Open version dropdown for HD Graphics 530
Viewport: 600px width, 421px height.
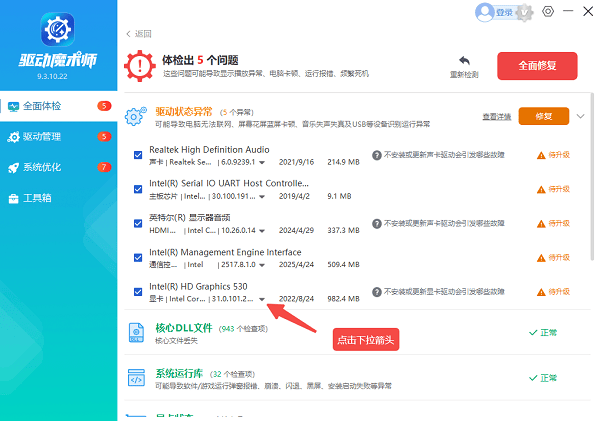pos(262,299)
